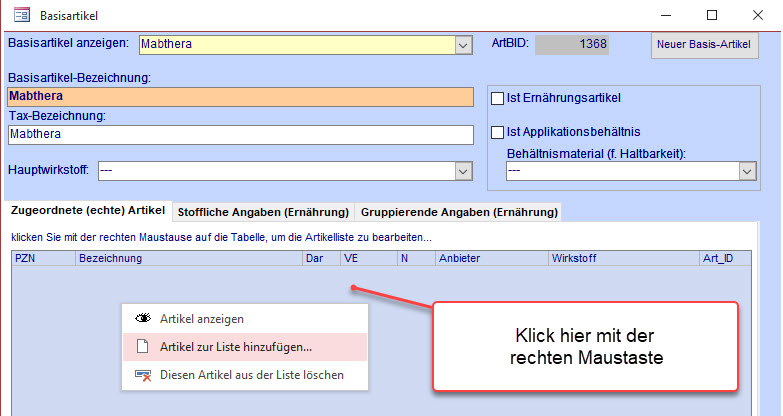The image size is (783, 416).
Task: Click into the Basisartikel-Bezeichnung field
Action: (x=240, y=96)
